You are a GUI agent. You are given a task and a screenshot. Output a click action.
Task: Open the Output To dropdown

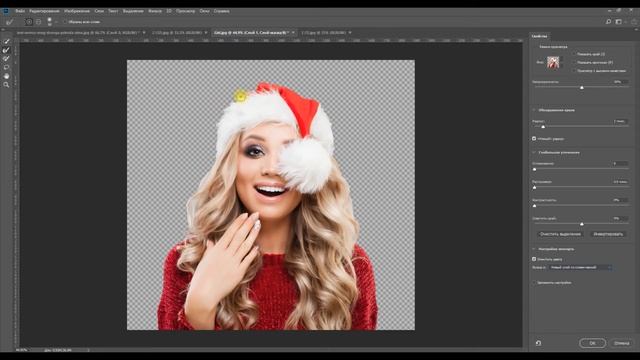click(580, 268)
